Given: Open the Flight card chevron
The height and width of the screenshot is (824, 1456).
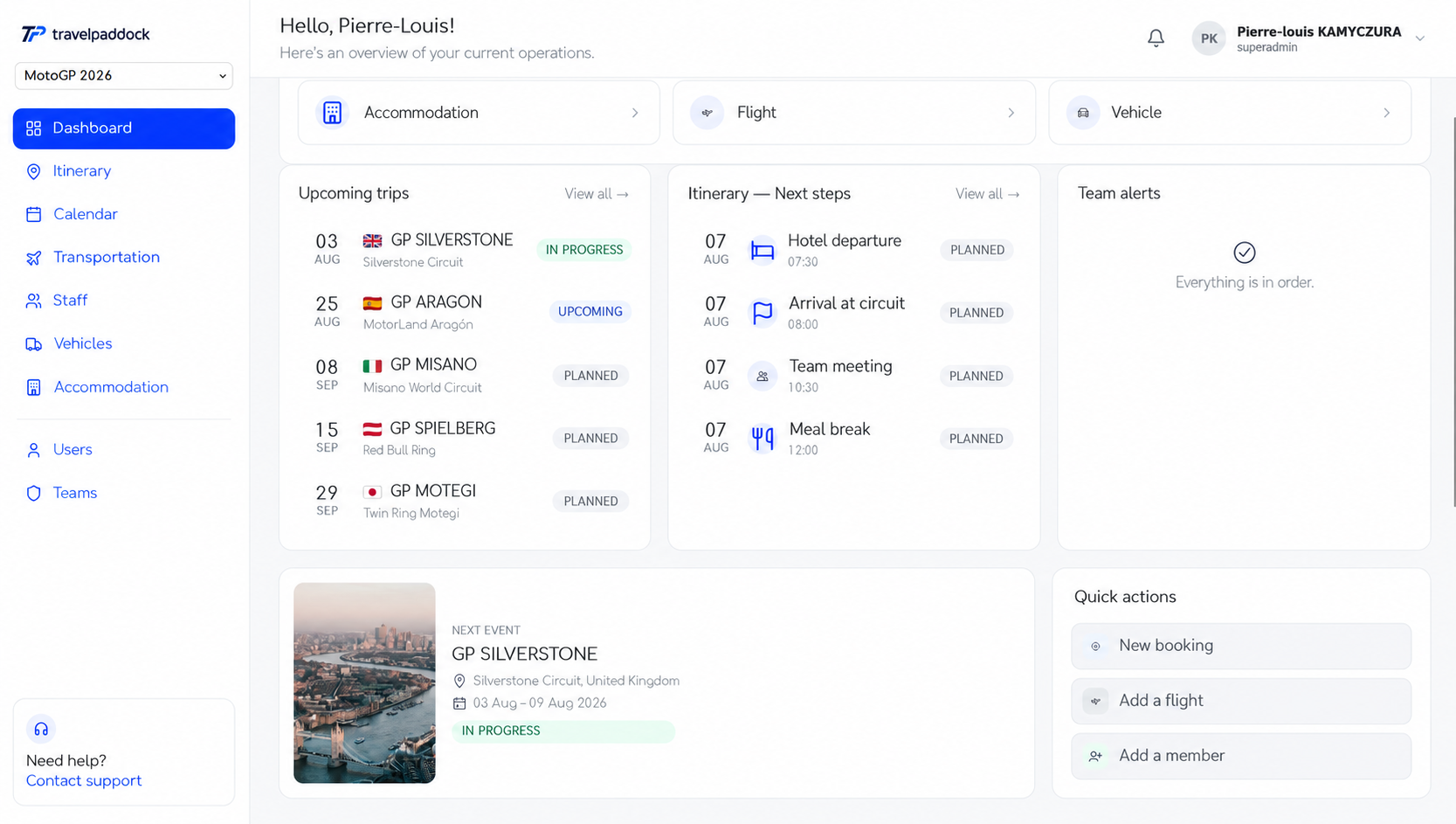Looking at the screenshot, I should point(1011,113).
